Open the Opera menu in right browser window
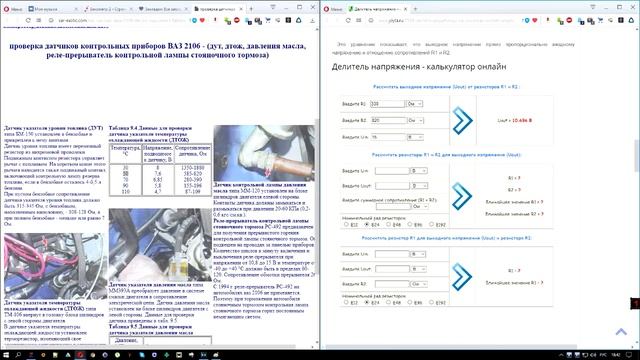Viewport: 640px width, 360px height. point(333,9)
